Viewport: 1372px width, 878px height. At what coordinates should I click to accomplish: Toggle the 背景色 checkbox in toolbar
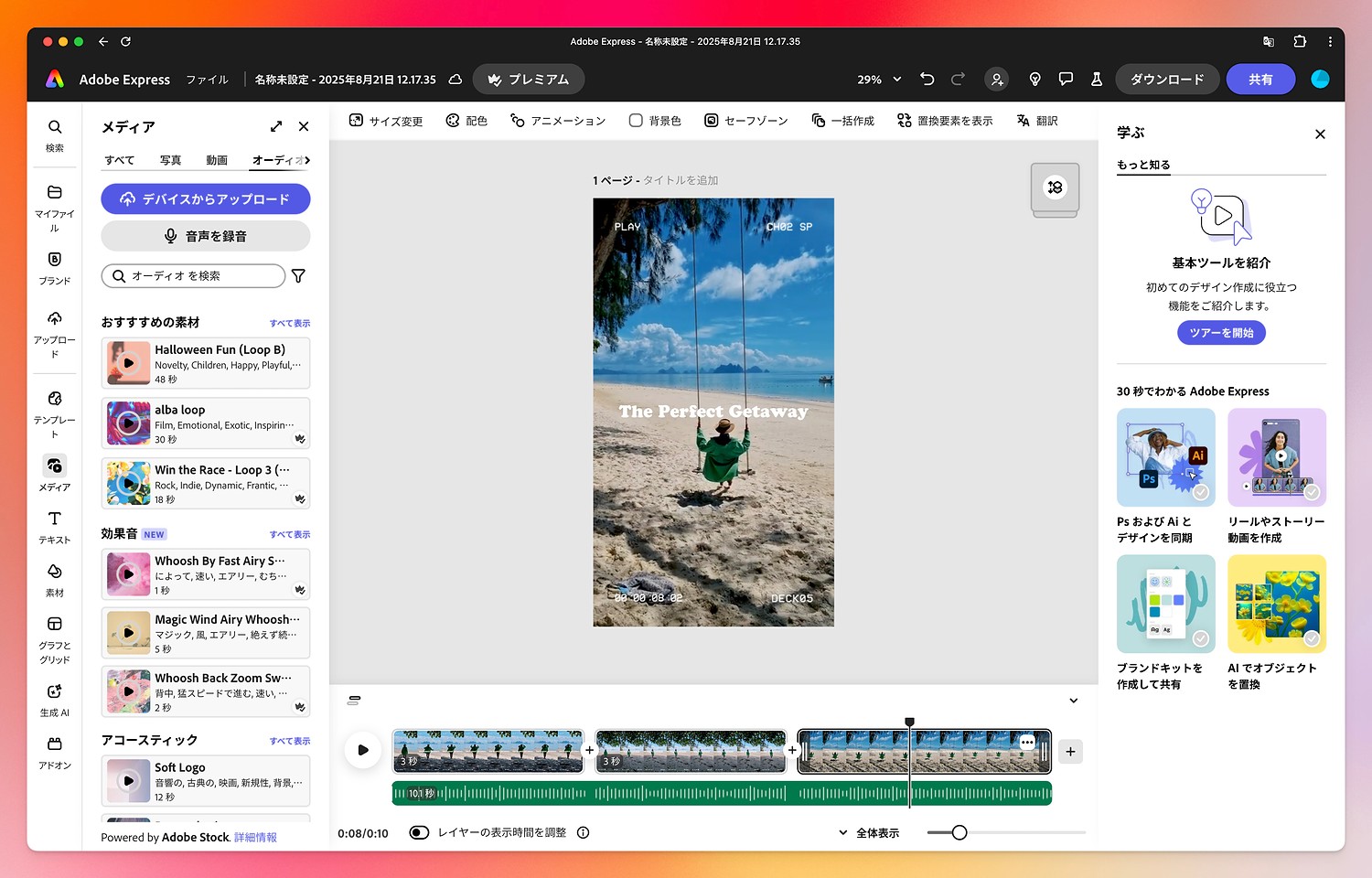tap(636, 121)
